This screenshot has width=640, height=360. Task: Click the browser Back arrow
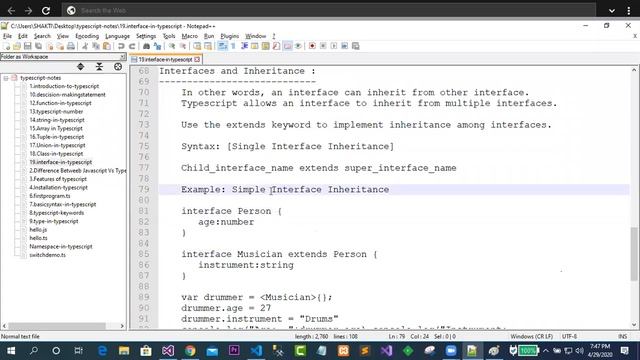pyautogui.click(x=11, y=11)
